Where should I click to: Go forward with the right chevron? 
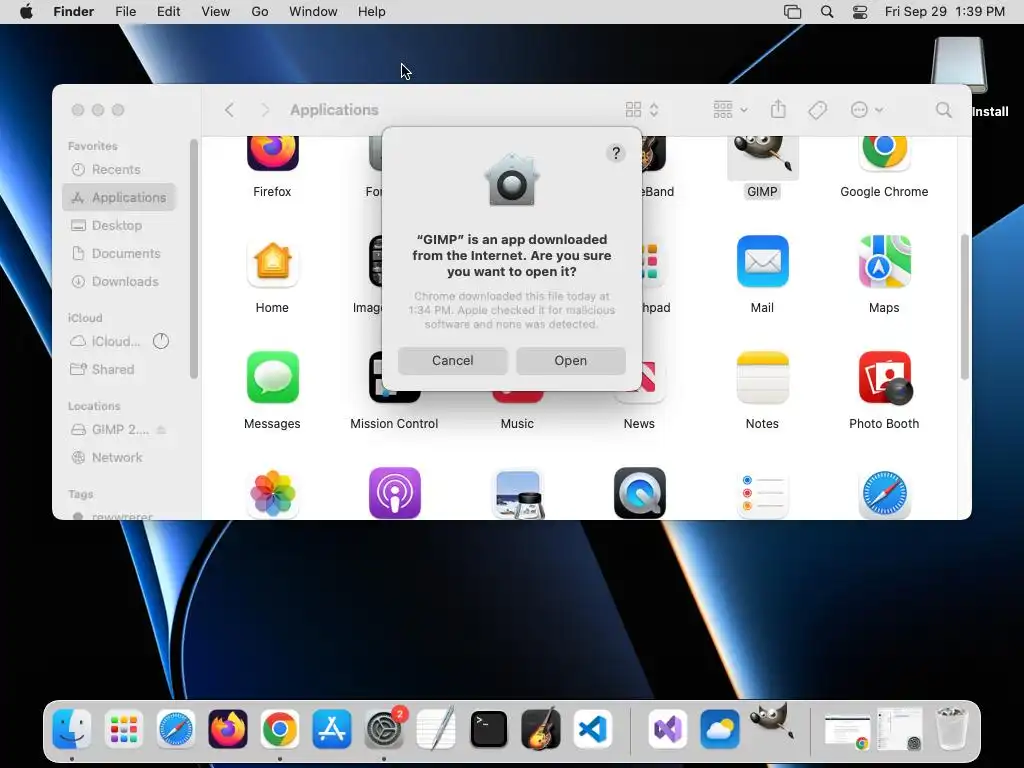click(264, 110)
